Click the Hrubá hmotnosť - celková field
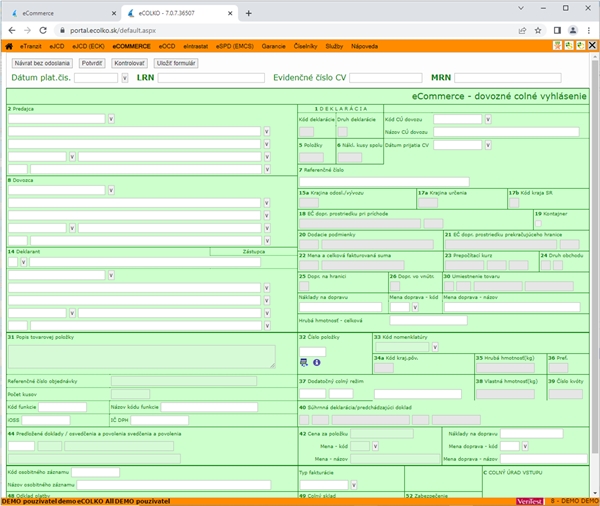Viewport: 600px width, 506px height. click(x=428, y=320)
